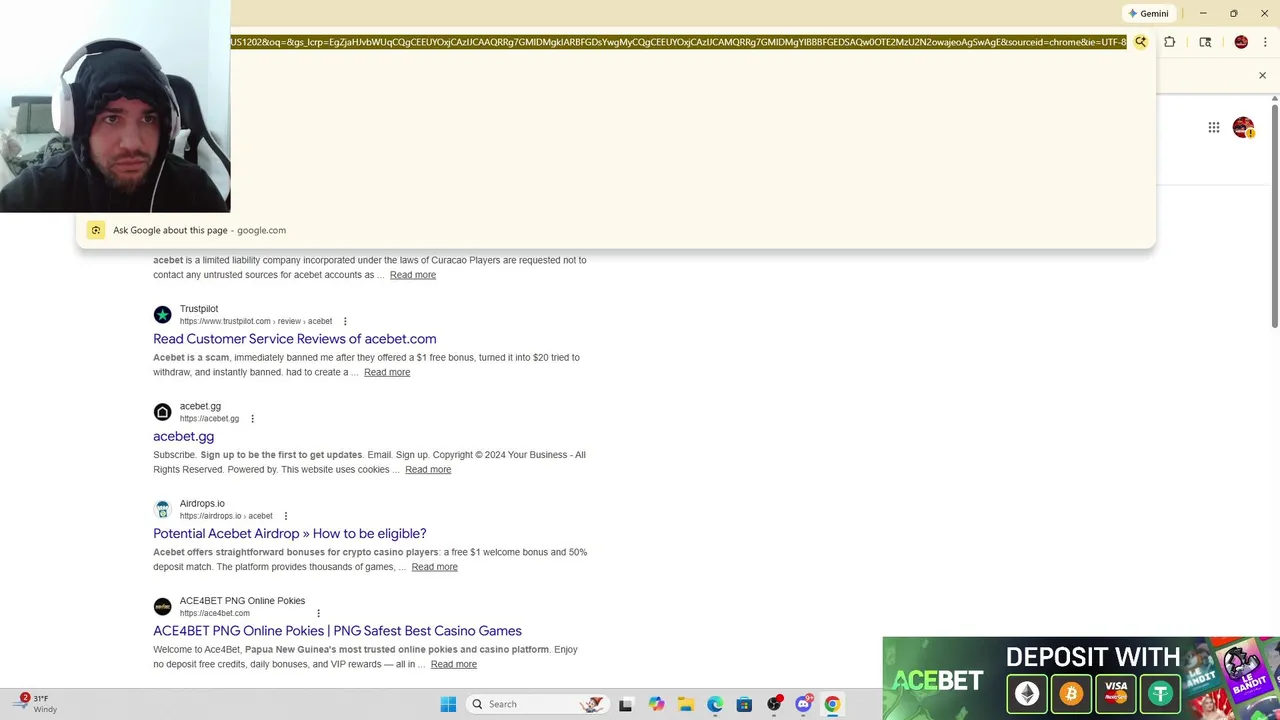Click the tab search icon in Chrome toolbar
The image size is (1280, 720).
[1205, 42]
